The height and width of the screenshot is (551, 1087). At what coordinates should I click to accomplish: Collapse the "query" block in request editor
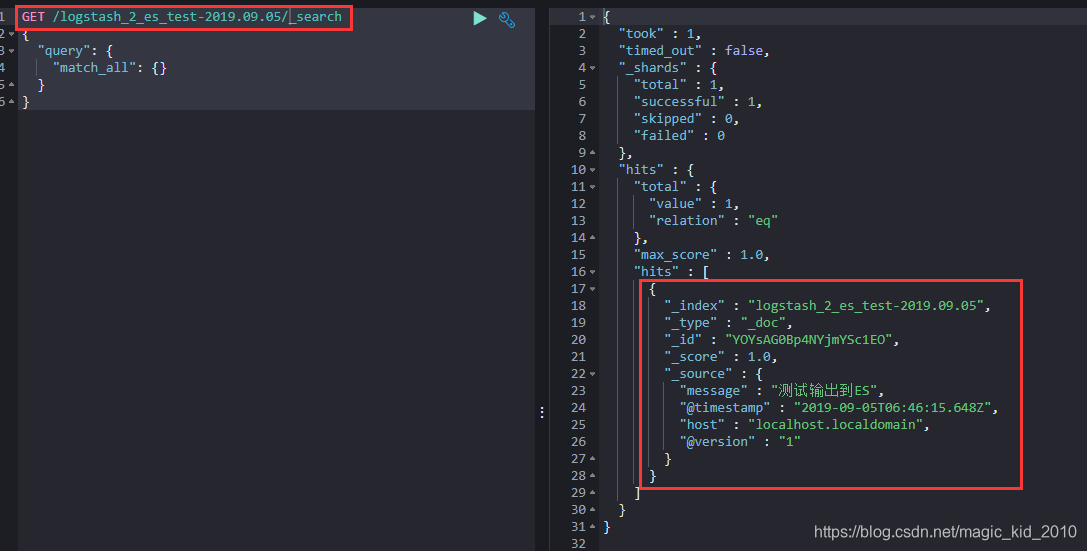tap(12, 51)
